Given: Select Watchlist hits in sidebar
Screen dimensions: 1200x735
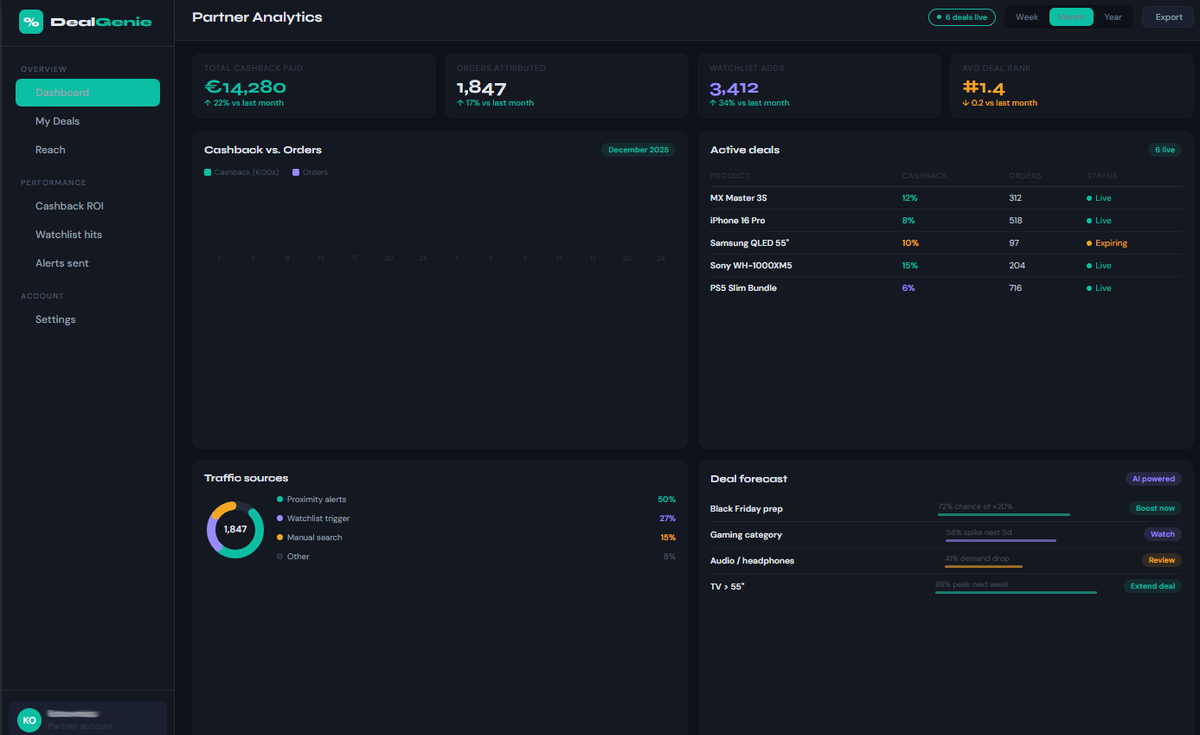Looking at the screenshot, I should (x=88, y=234).
